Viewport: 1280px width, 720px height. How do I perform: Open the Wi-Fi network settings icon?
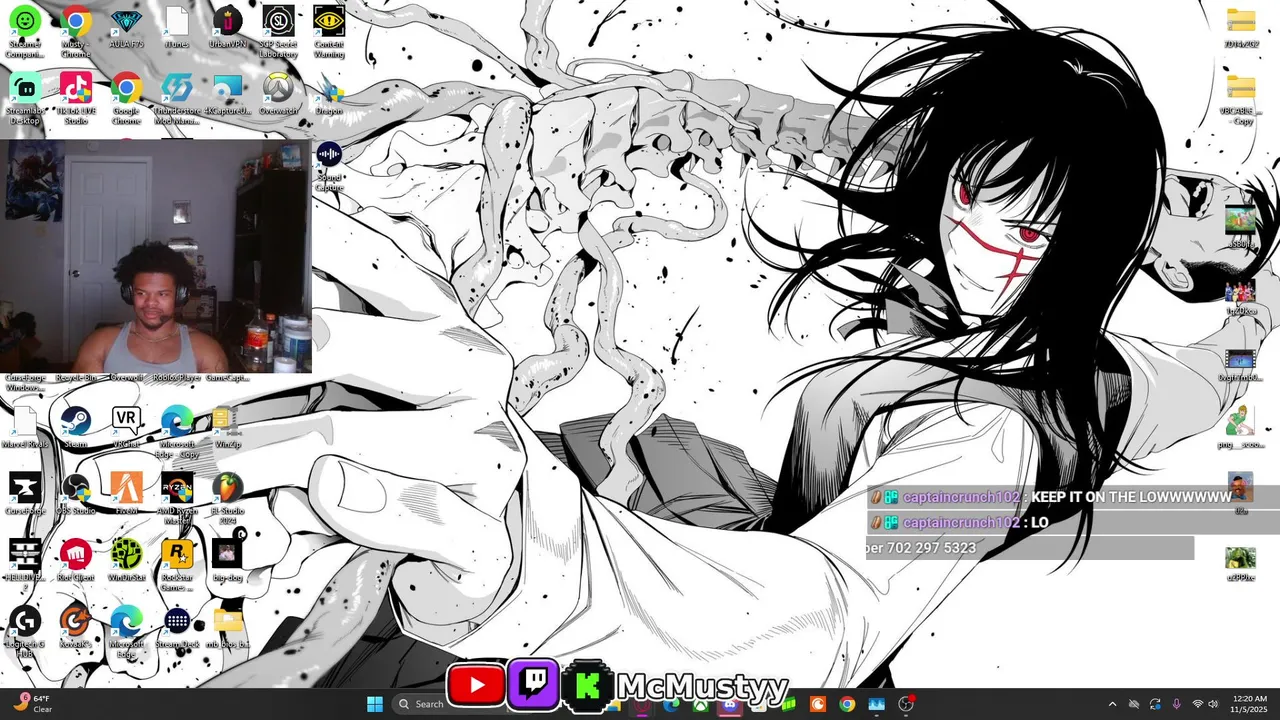coord(1198,704)
